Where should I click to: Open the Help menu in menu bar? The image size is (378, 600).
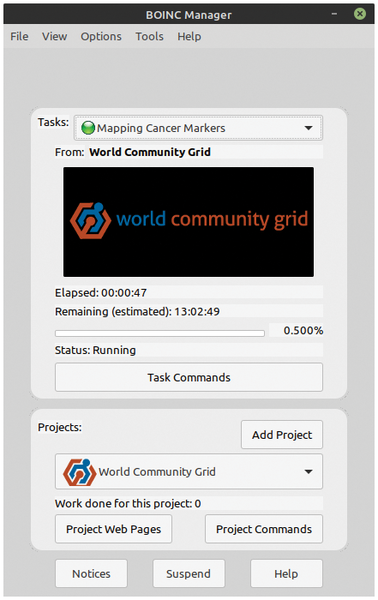coord(189,36)
